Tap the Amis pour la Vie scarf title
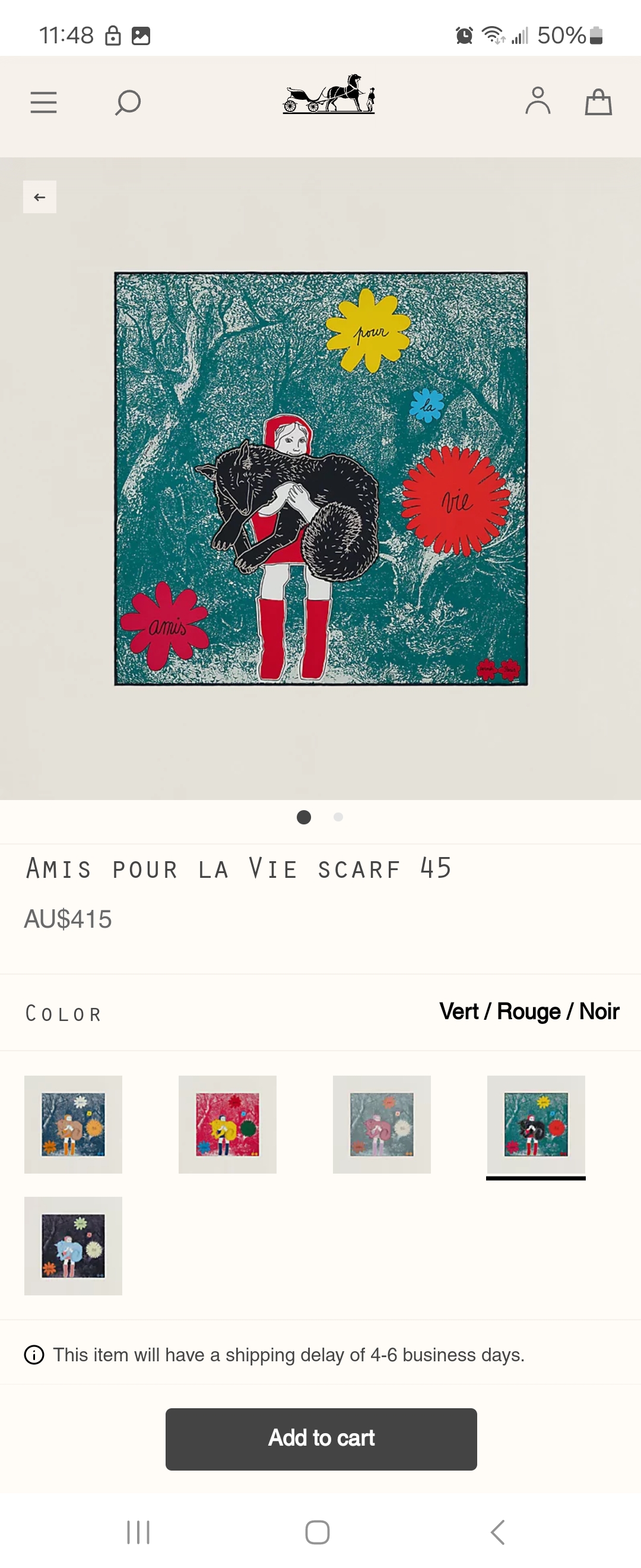 point(239,868)
